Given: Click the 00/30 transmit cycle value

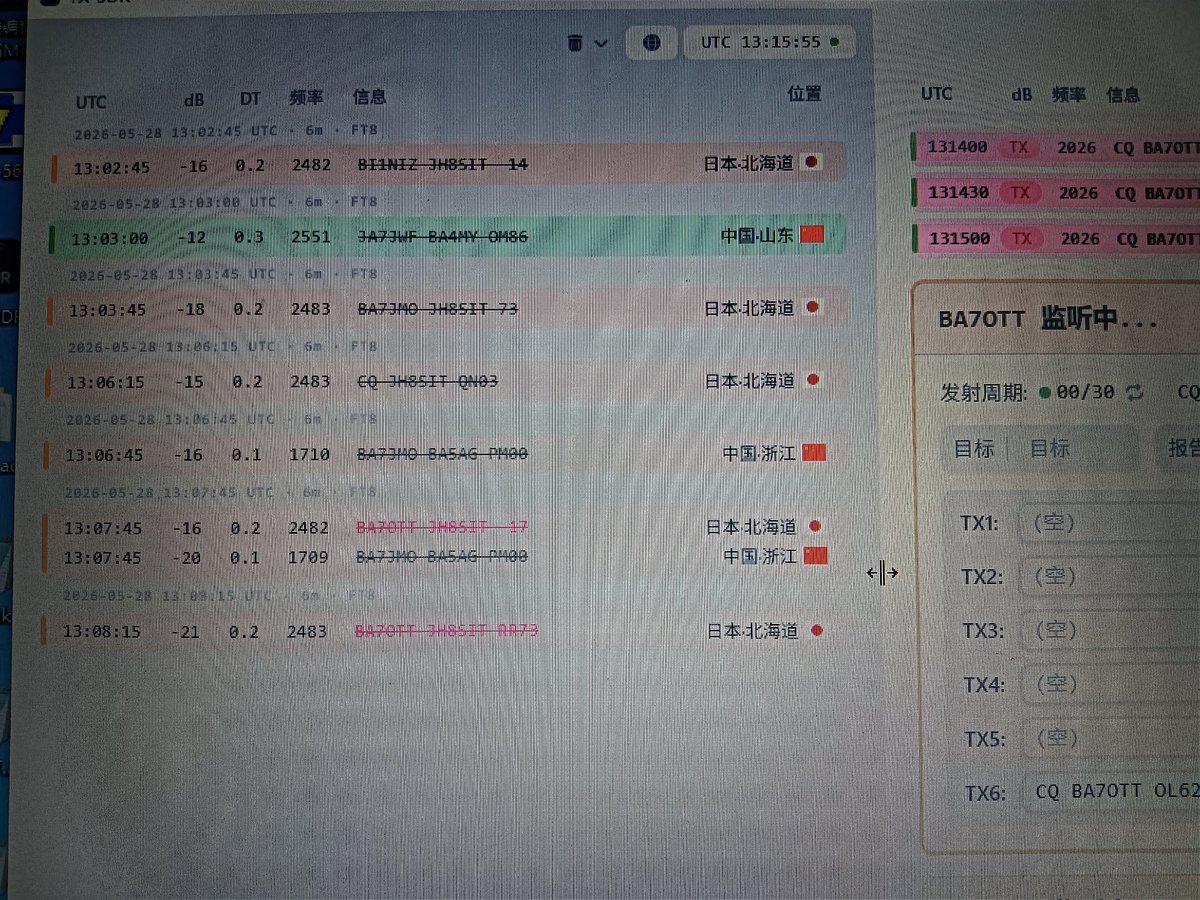Looking at the screenshot, I should tap(1085, 392).
